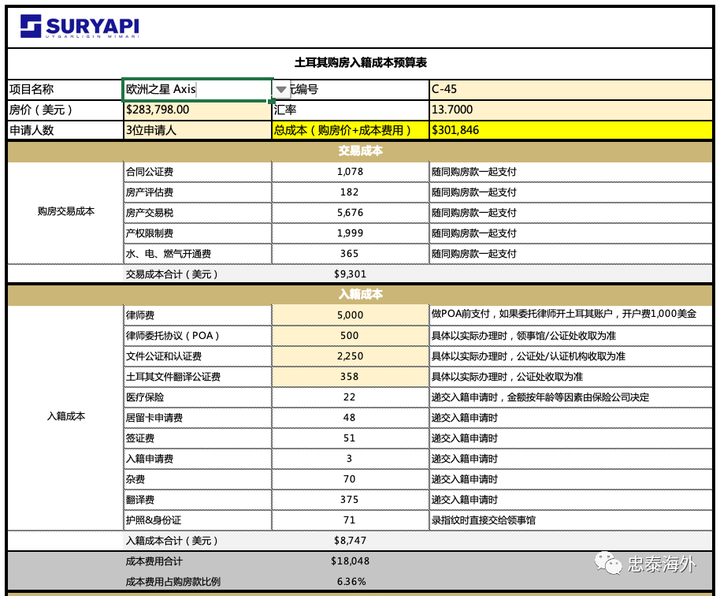Select the exchange rate value 13.7000
This screenshot has height=596, width=720.
(x=570, y=110)
